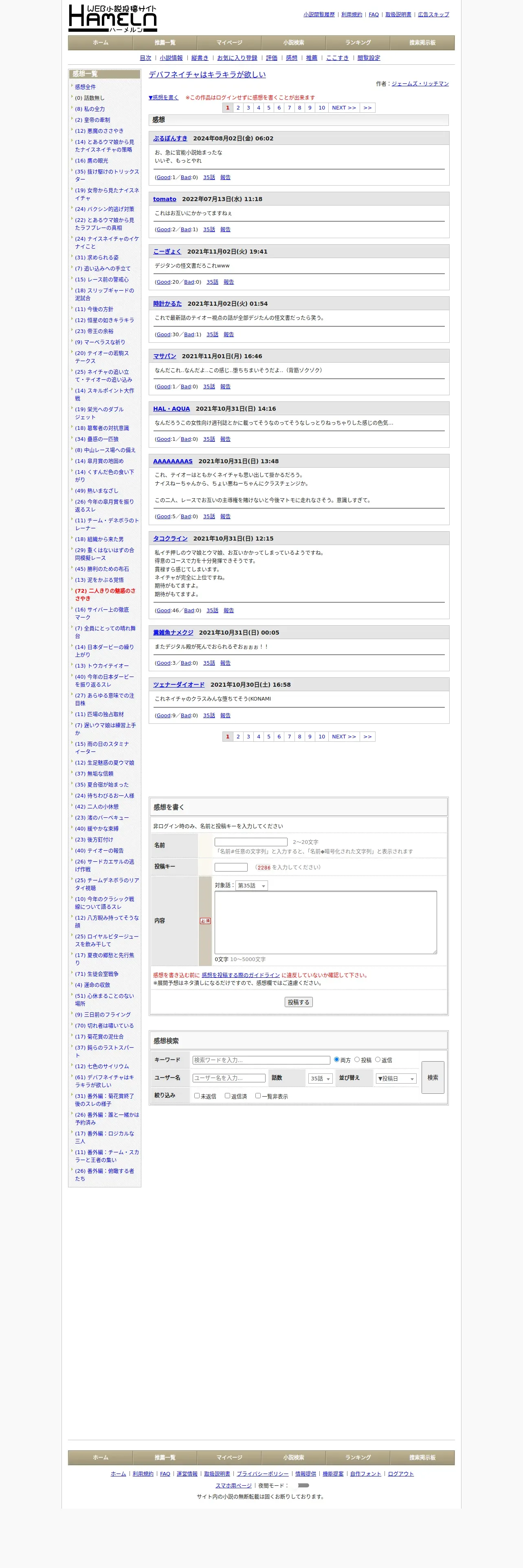The image size is (523, 1568).
Task: Open user profile HAL・AQUA
Action: [x=172, y=408]
